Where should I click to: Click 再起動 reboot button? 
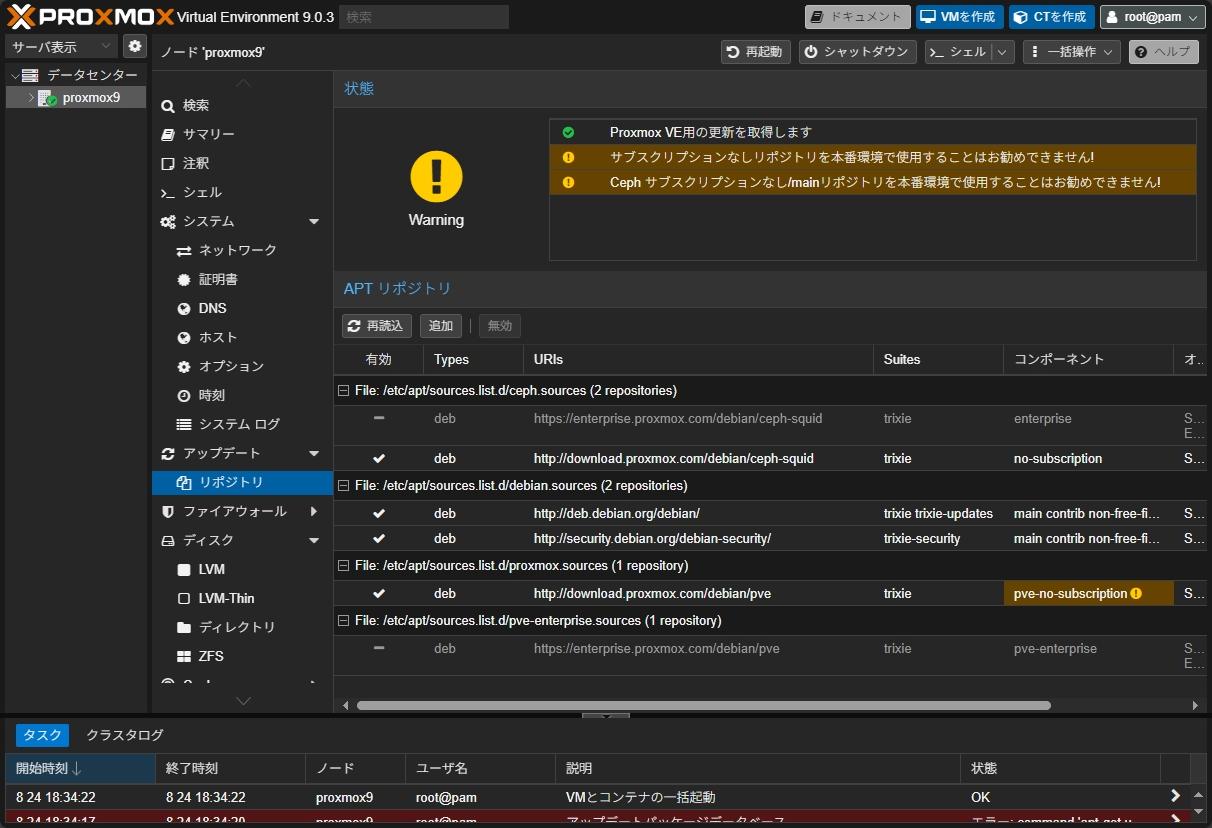756,52
